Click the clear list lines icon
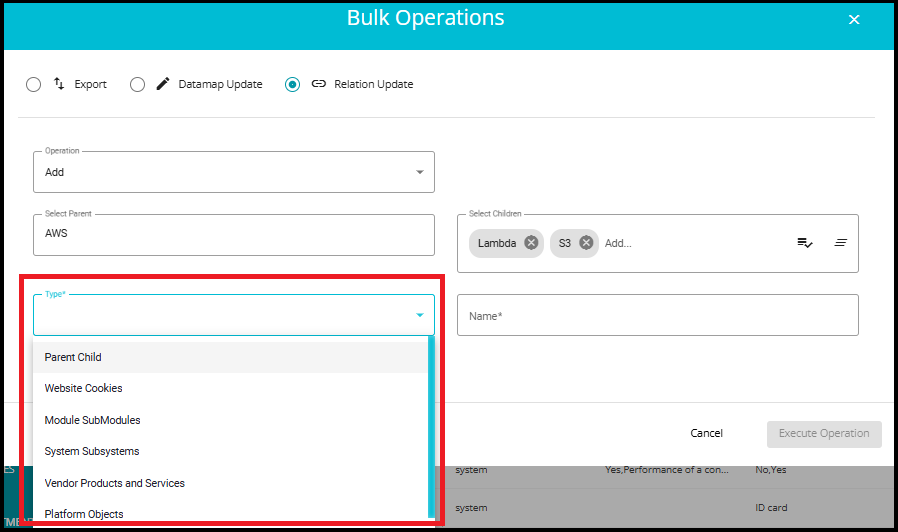The width and height of the screenshot is (898, 532). [x=840, y=243]
